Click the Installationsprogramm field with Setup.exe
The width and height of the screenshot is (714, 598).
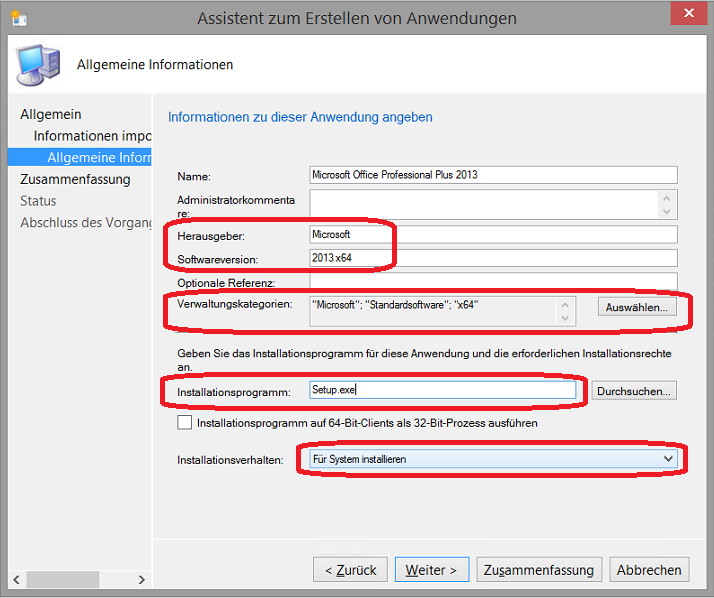pyautogui.click(x=443, y=390)
